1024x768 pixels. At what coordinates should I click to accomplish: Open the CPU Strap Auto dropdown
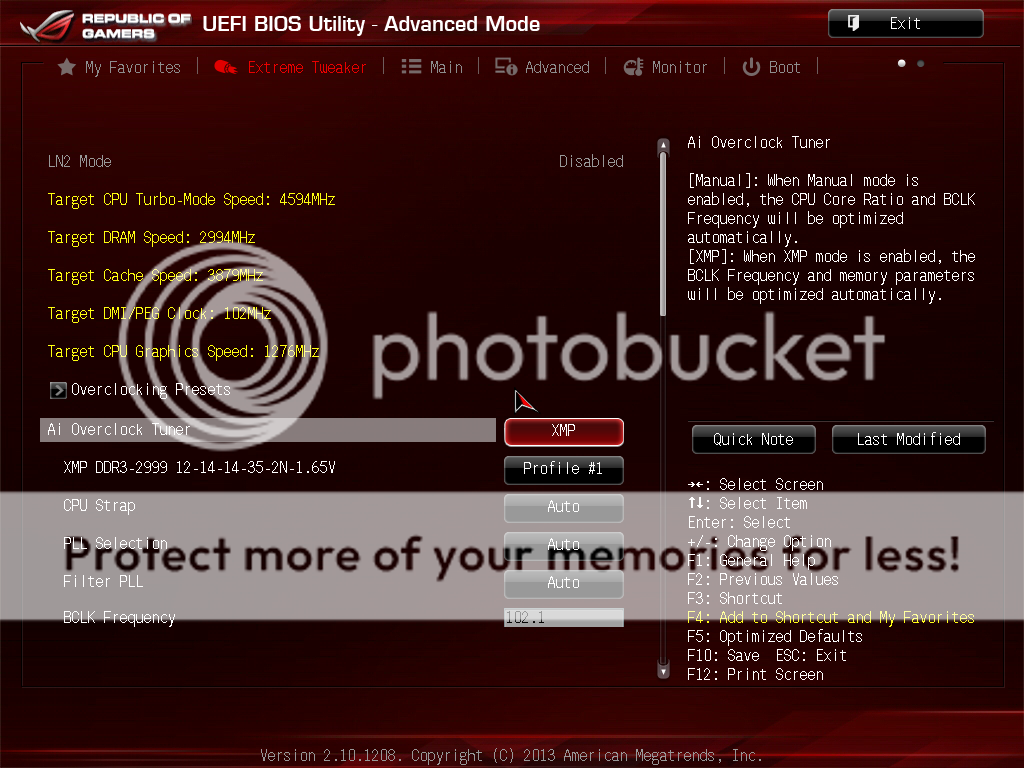coord(563,507)
